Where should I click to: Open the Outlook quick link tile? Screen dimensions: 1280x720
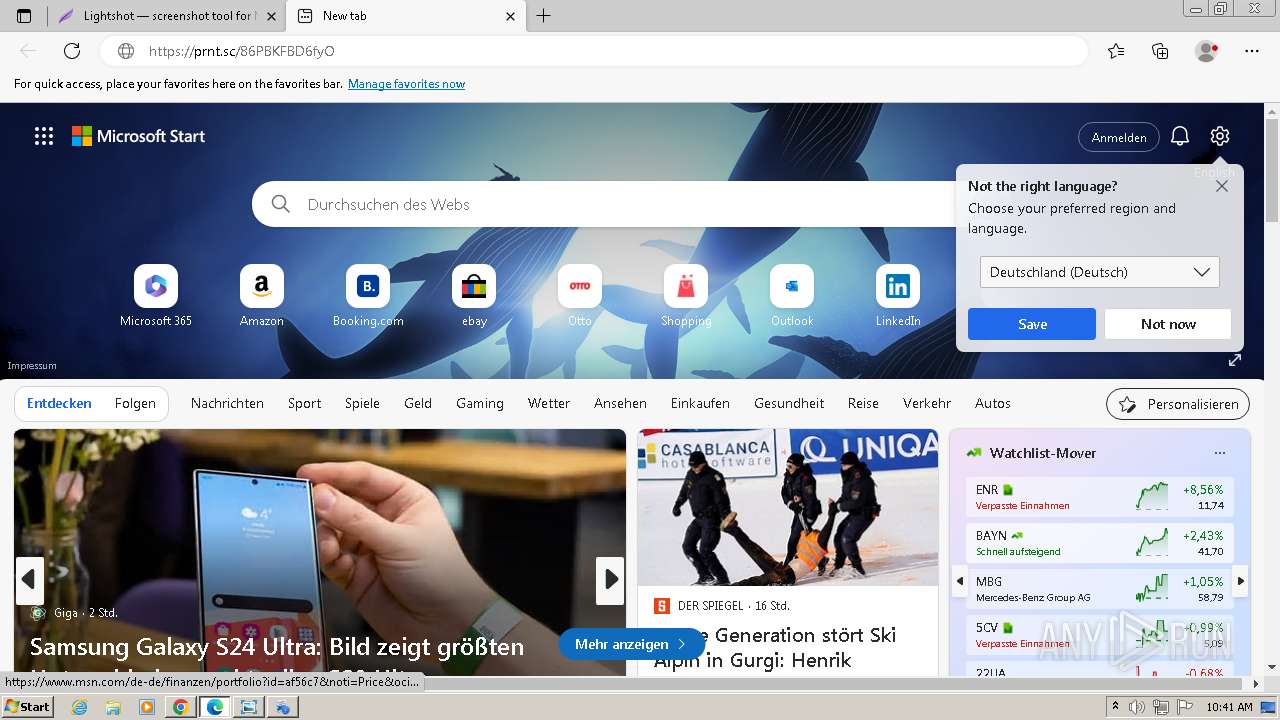click(x=792, y=296)
